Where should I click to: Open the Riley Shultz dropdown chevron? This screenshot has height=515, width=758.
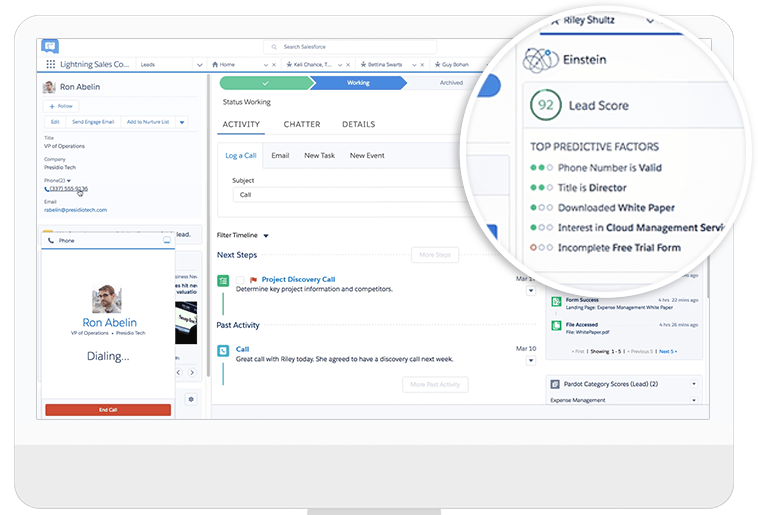(650, 20)
